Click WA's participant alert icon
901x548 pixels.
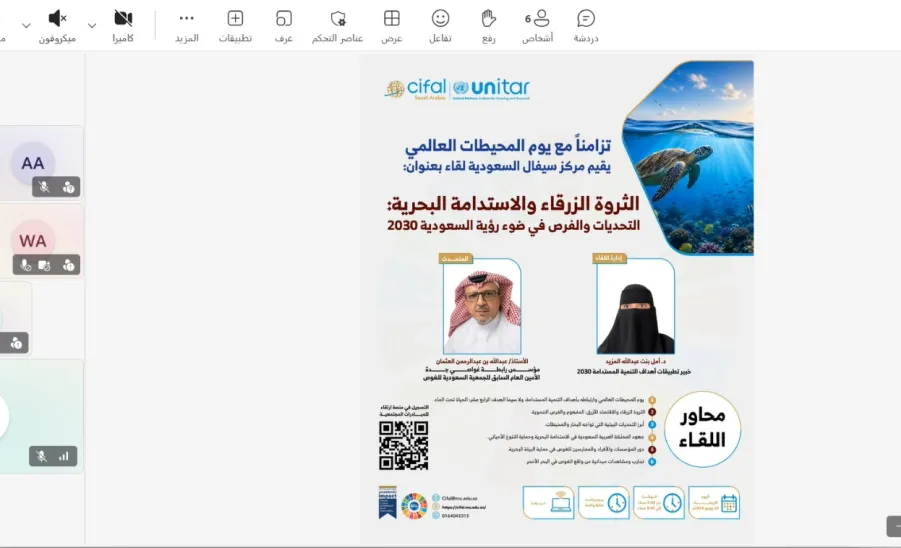click(68, 265)
